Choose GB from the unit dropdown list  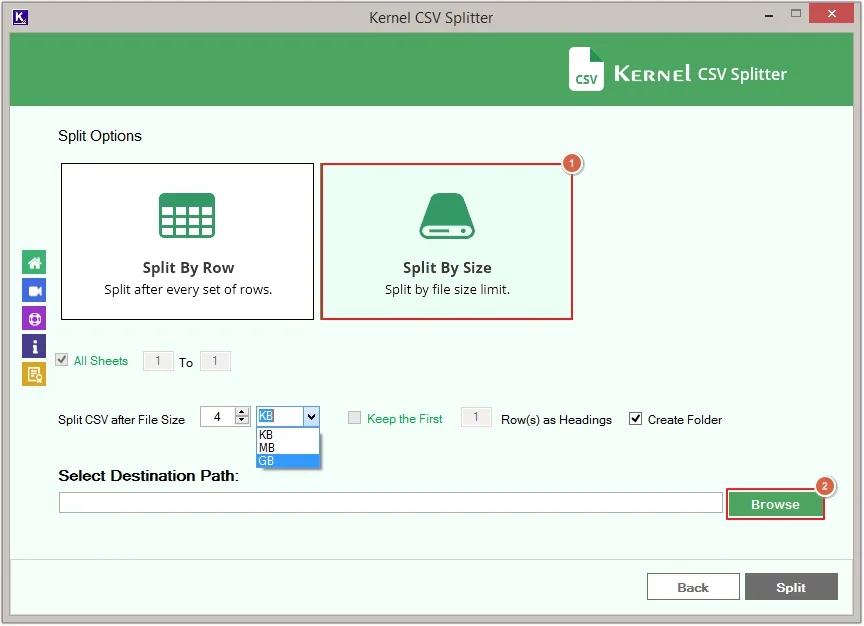[288, 461]
